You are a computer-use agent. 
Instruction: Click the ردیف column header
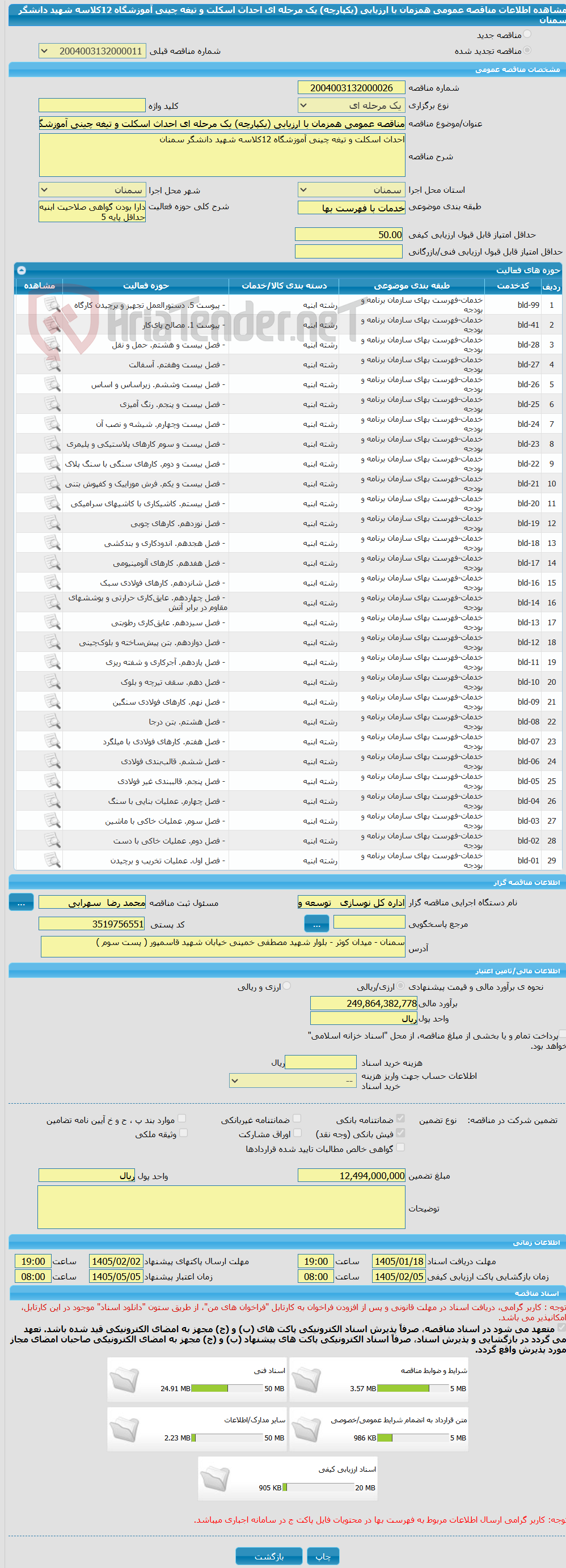pos(551,286)
